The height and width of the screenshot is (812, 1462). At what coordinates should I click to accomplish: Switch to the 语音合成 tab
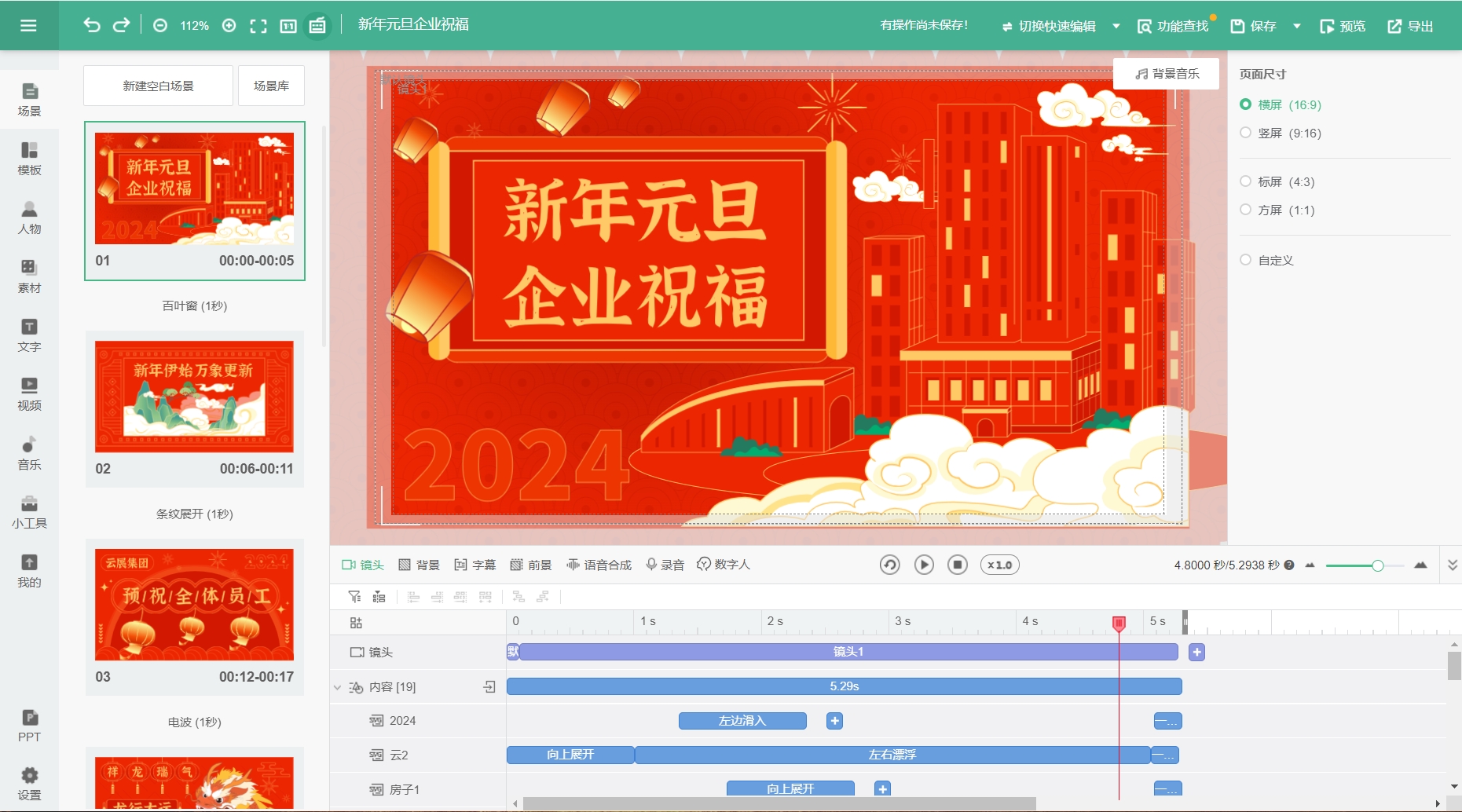point(599,565)
